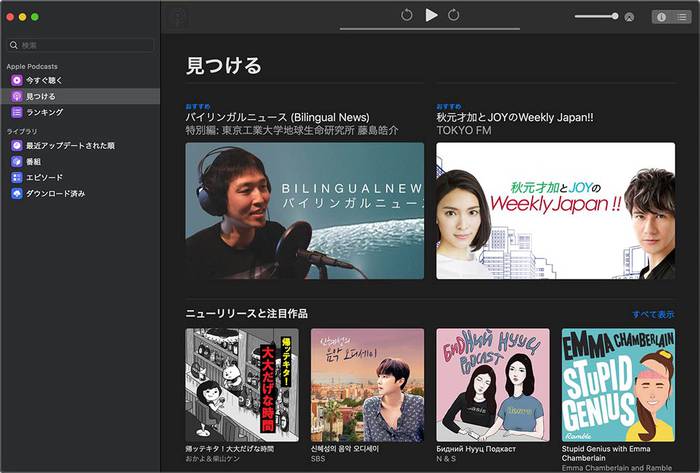The width and height of the screenshot is (700, 473).
Task: Click the N & S publisher label
Action: (446, 459)
